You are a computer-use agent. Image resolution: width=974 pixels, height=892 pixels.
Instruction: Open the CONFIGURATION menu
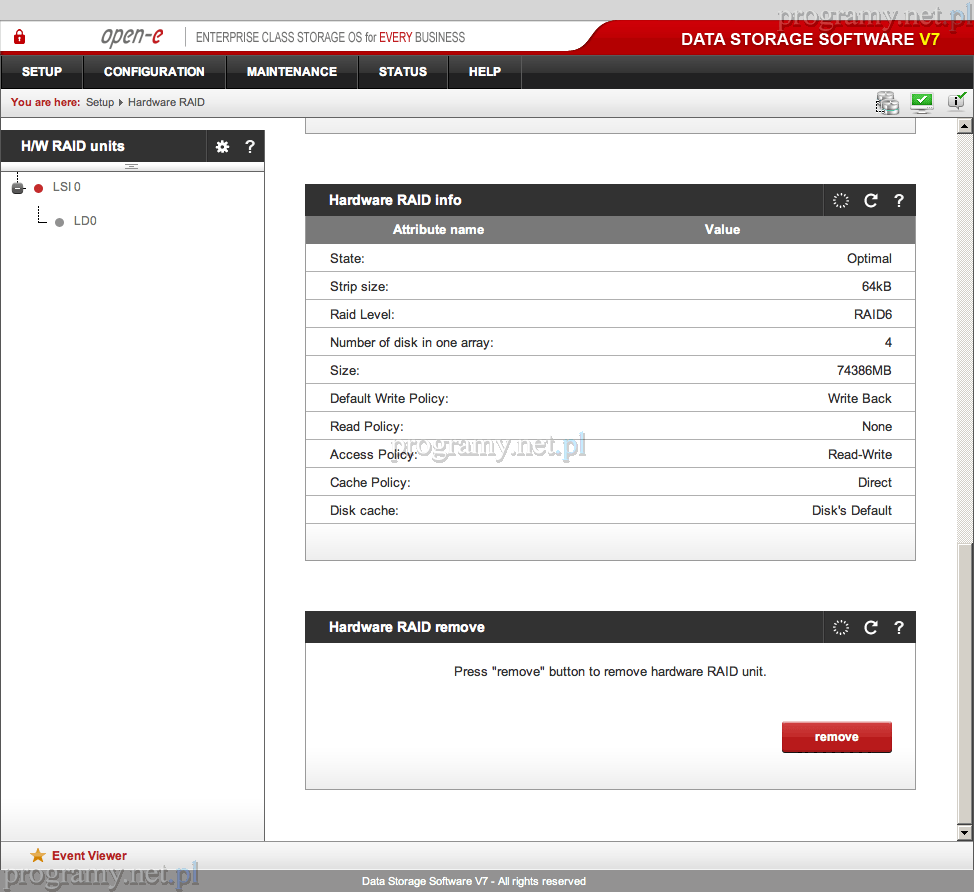154,72
